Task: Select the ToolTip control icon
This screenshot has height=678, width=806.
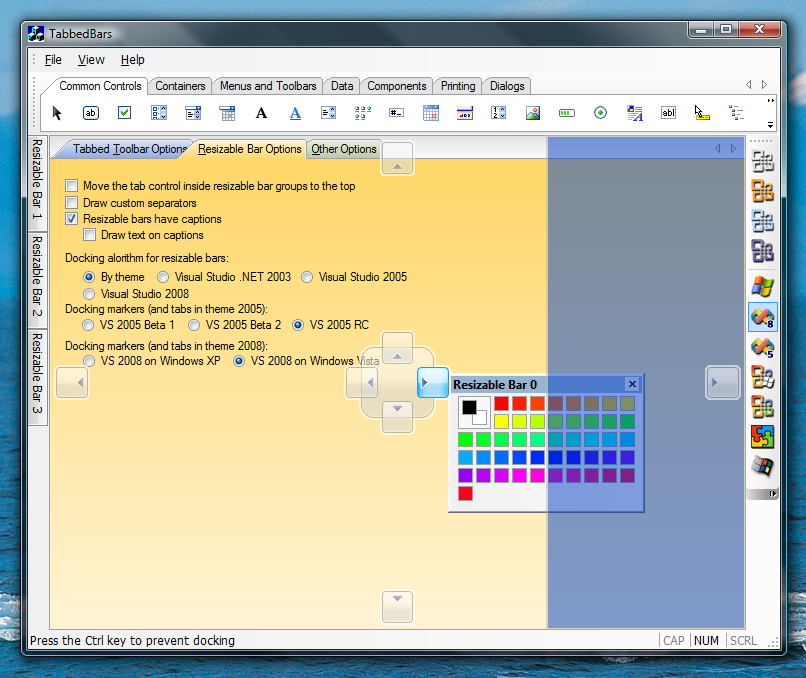Action: click(702, 113)
